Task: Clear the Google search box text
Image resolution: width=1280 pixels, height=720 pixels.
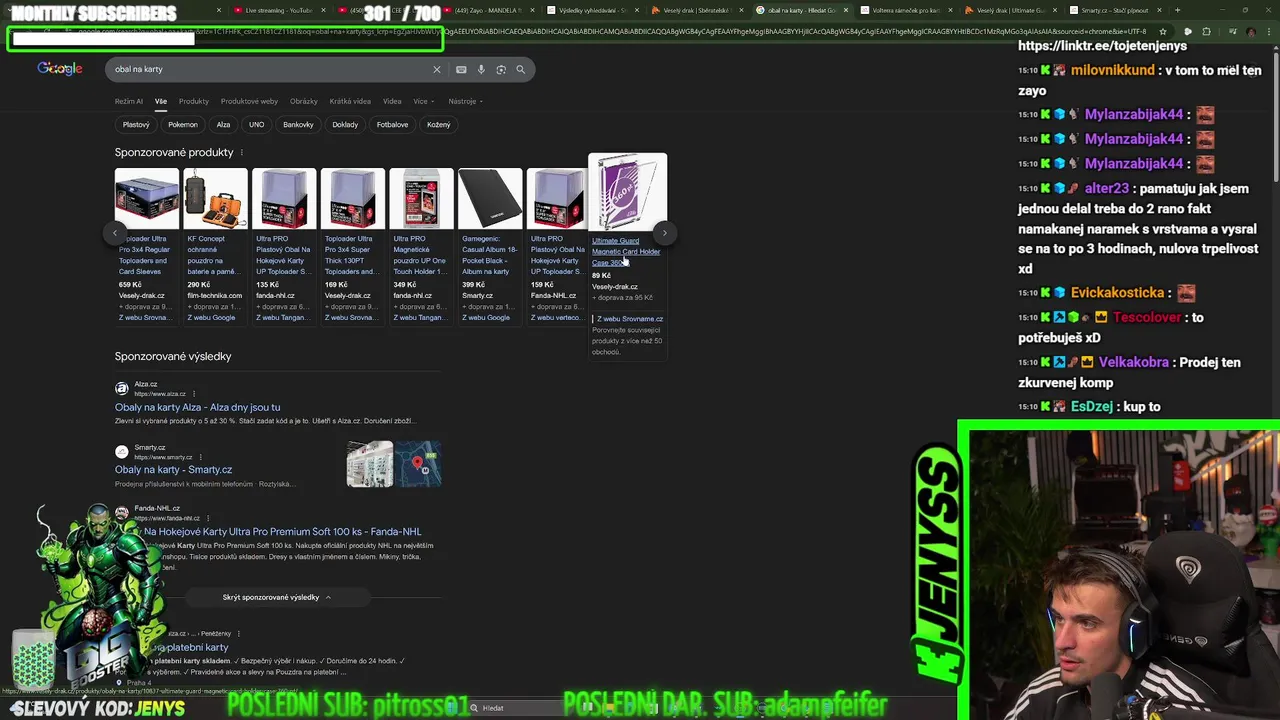Action: pyautogui.click(x=436, y=69)
